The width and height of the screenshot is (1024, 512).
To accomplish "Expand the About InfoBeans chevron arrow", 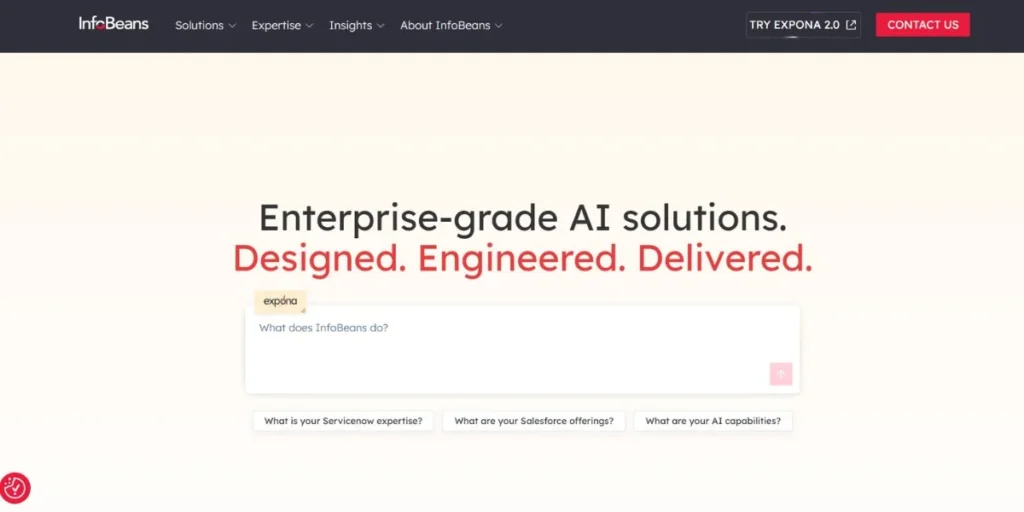I will [x=498, y=26].
